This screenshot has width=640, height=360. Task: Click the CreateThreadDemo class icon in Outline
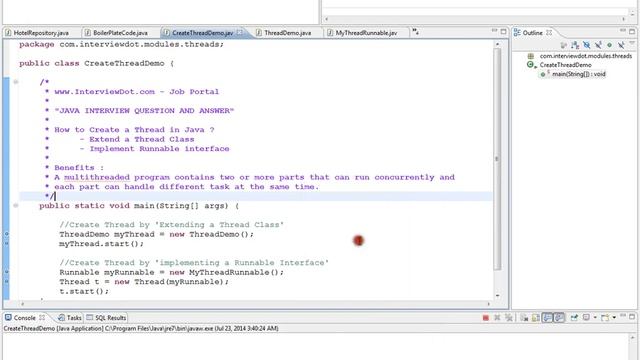pos(530,64)
